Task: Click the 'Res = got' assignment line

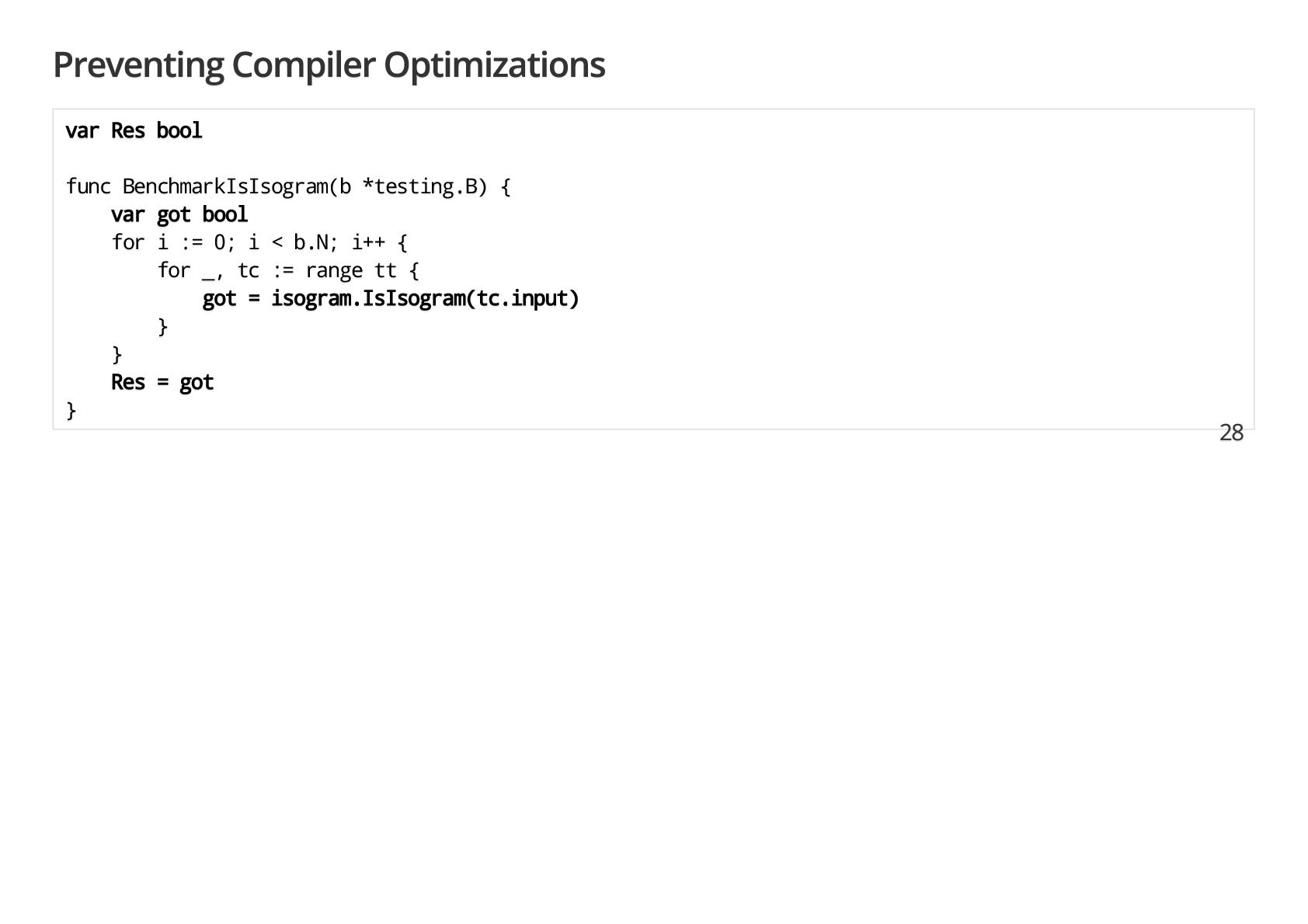Action: 162,382
